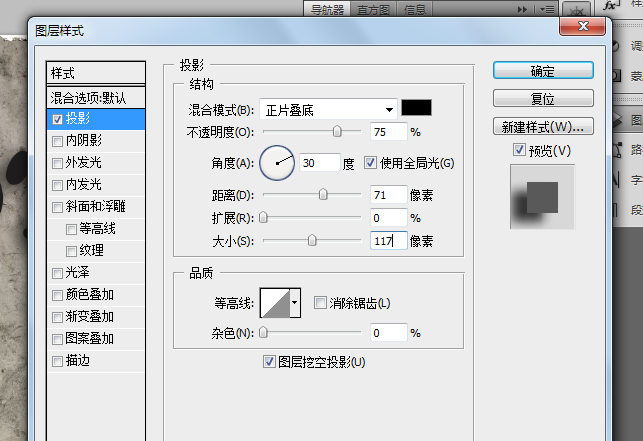
Task: Click the 新建样式(W)... button
Action: (543, 127)
